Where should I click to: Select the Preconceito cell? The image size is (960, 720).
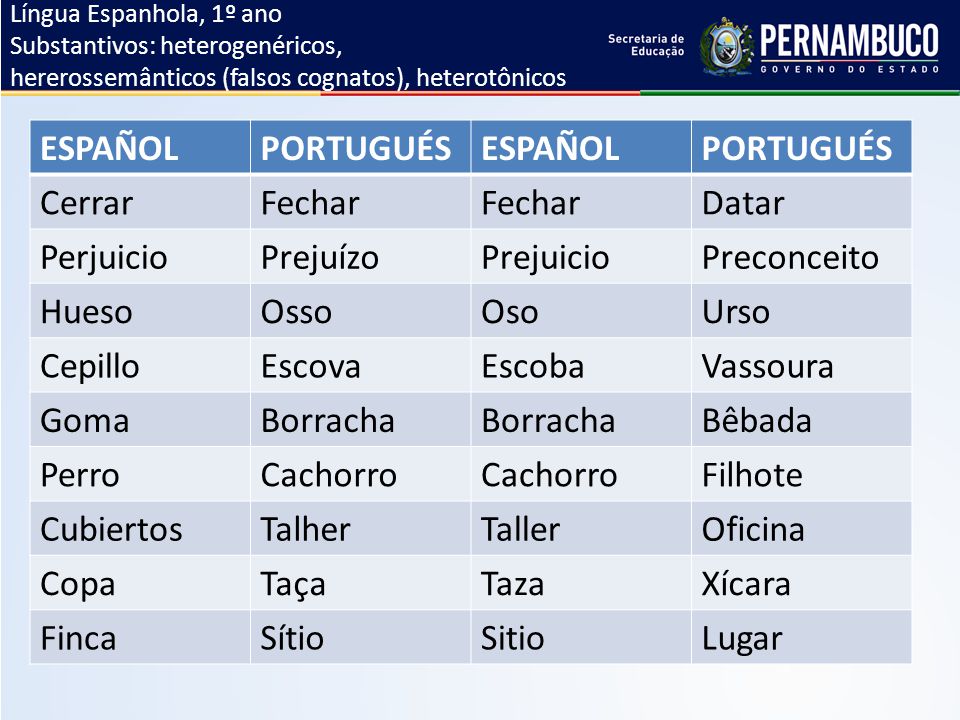pos(801,257)
